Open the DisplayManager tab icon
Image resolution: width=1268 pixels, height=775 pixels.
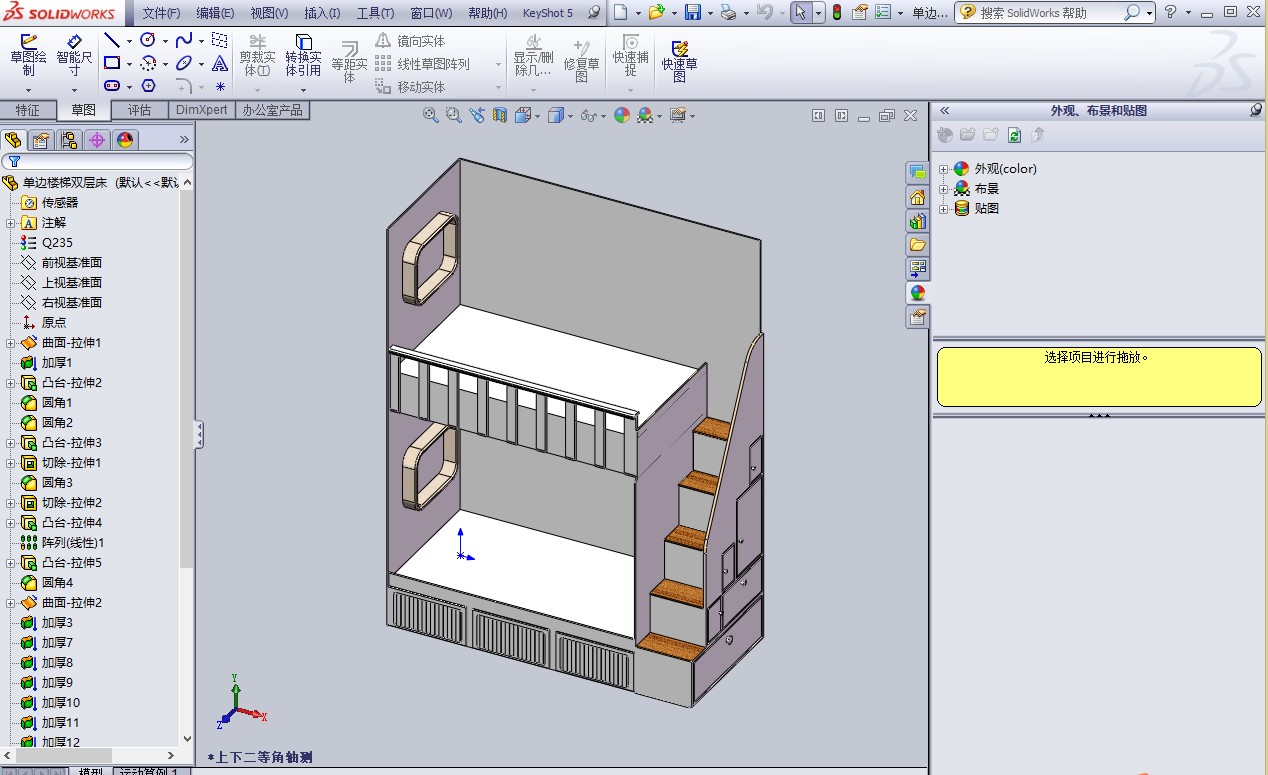click(x=125, y=140)
